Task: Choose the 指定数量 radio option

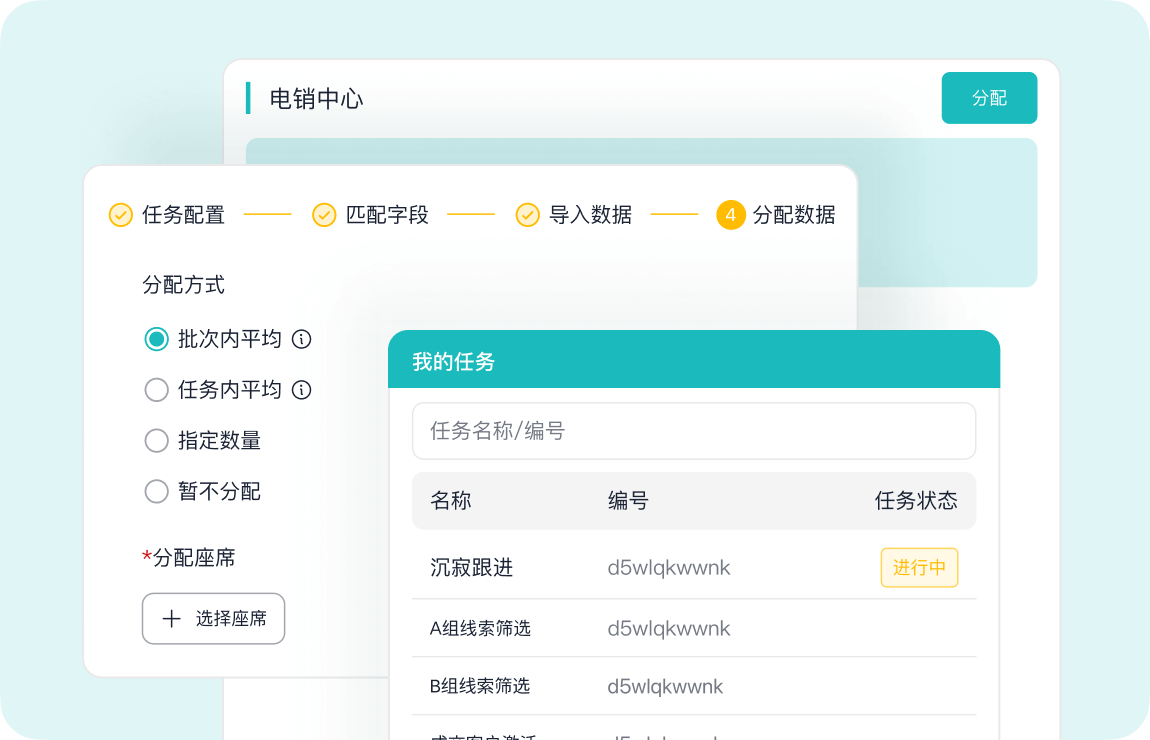Action: [x=156, y=441]
